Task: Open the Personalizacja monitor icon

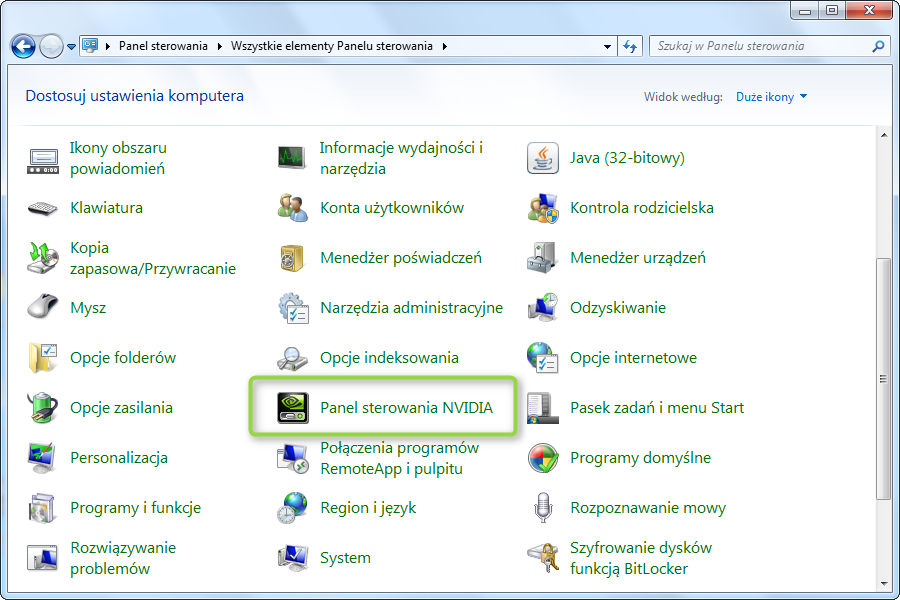Action: 42,458
